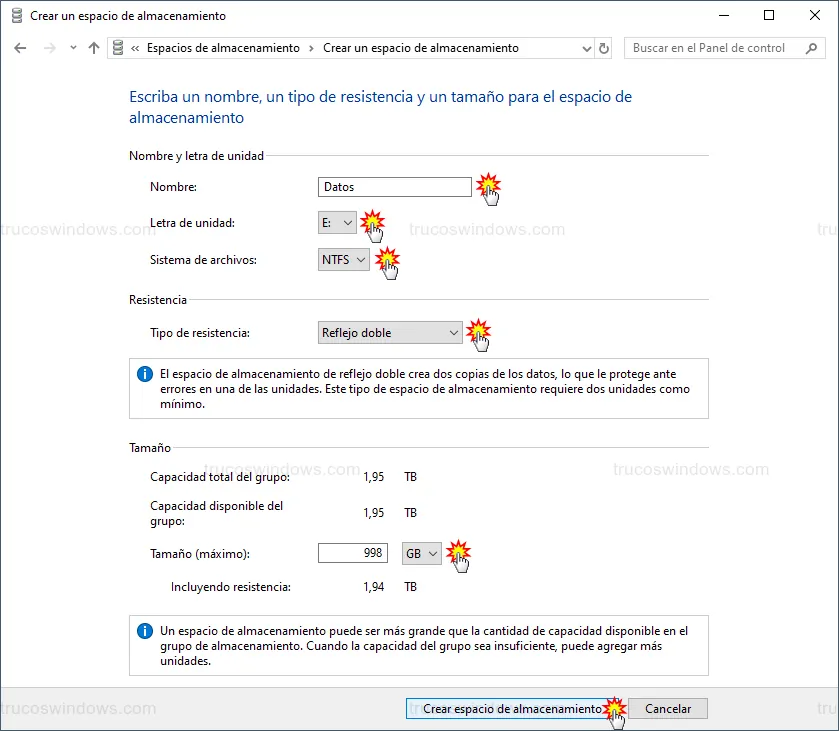This screenshot has height=731, width=839.
Task: Focus the Nombre text field
Action: click(394, 187)
